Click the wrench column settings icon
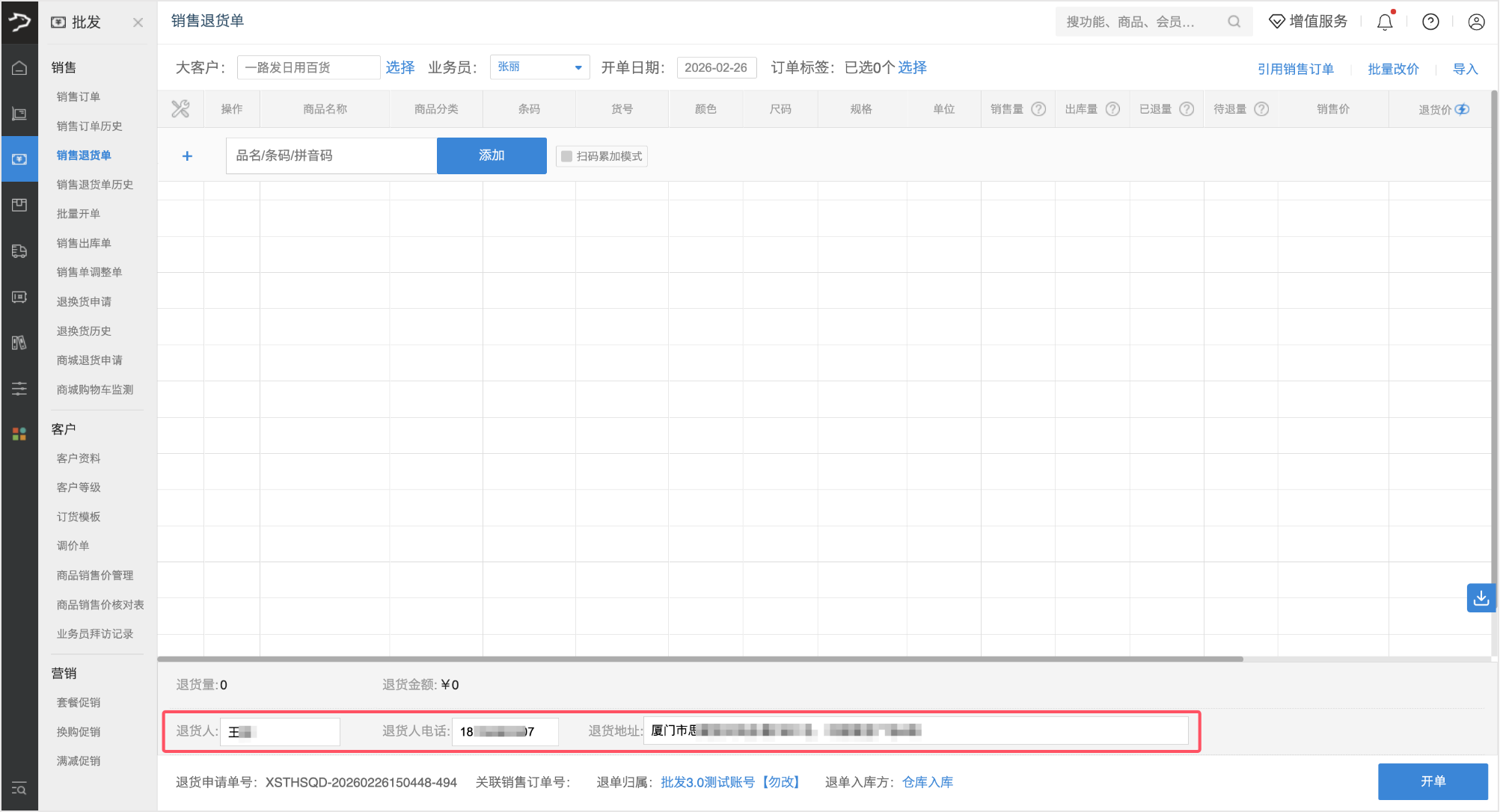This screenshot has height=812, width=1500. click(x=180, y=108)
